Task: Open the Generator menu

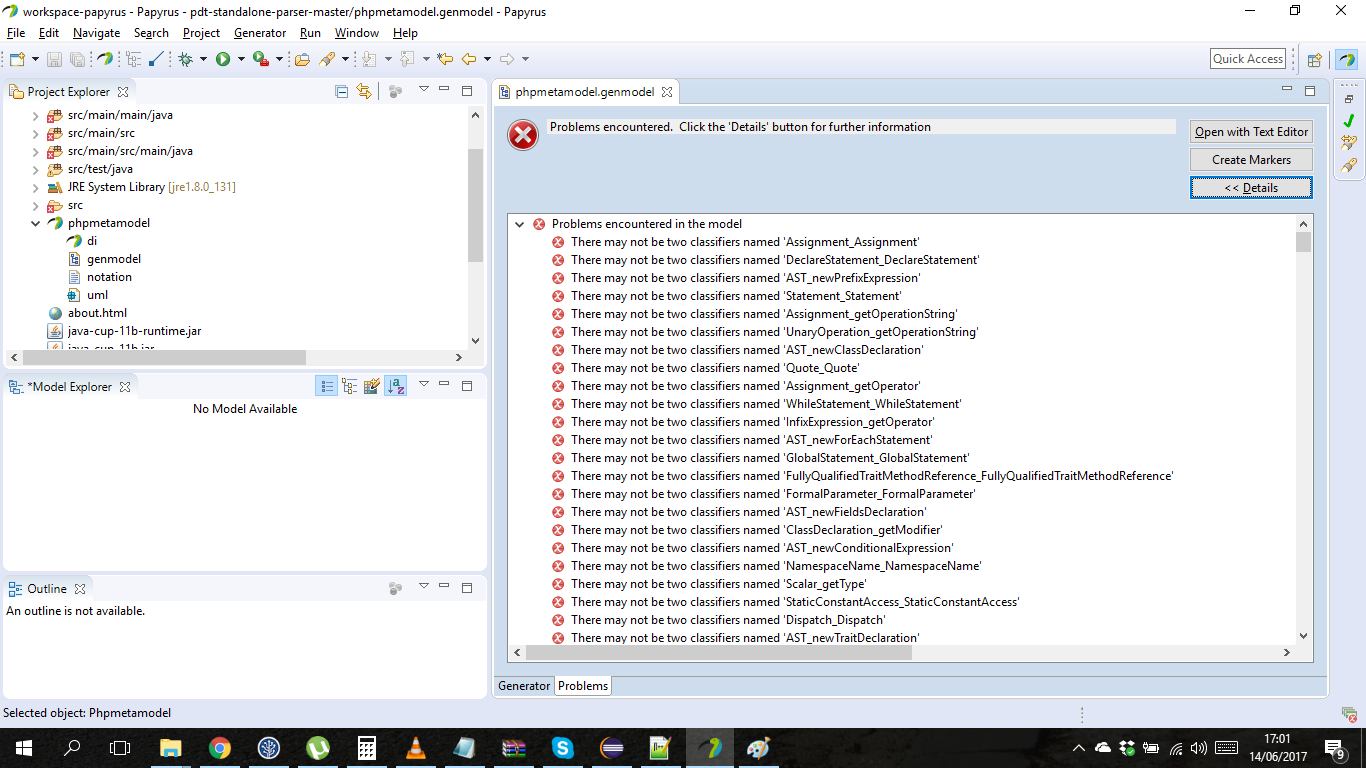Action: point(260,33)
